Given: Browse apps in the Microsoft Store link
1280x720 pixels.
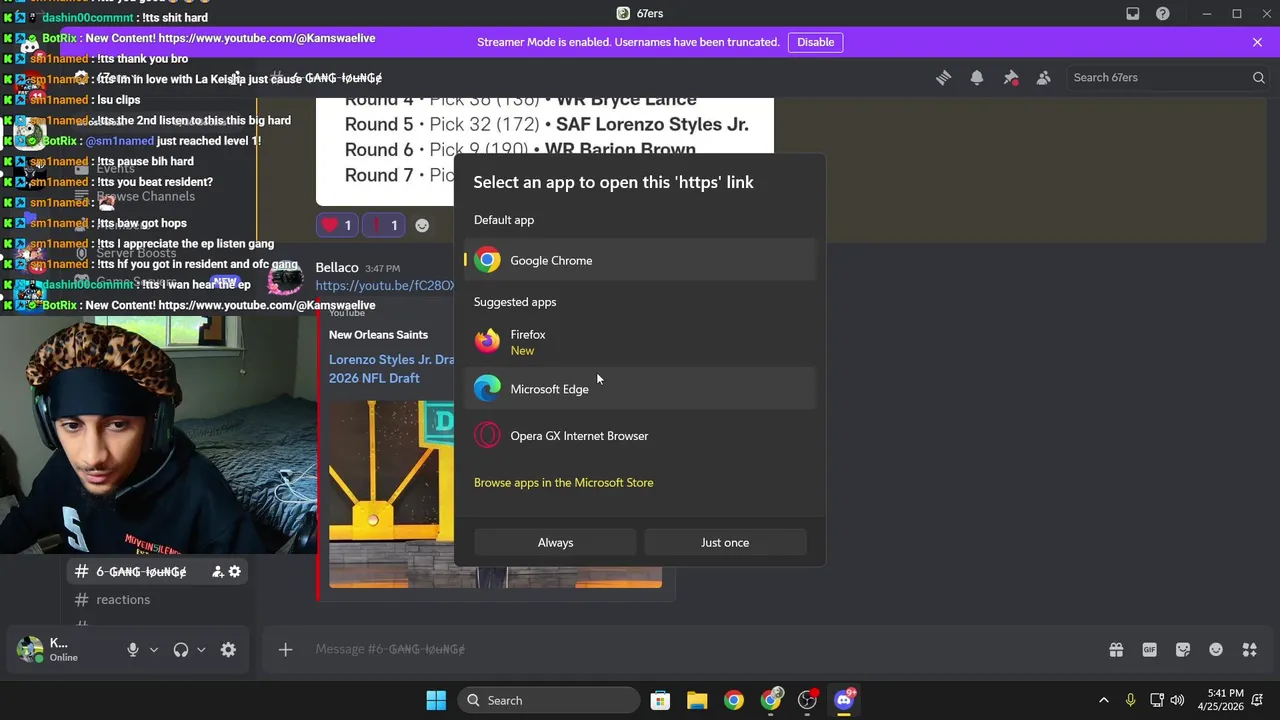Looking at the screenshot, I should (x=563, y=482).
